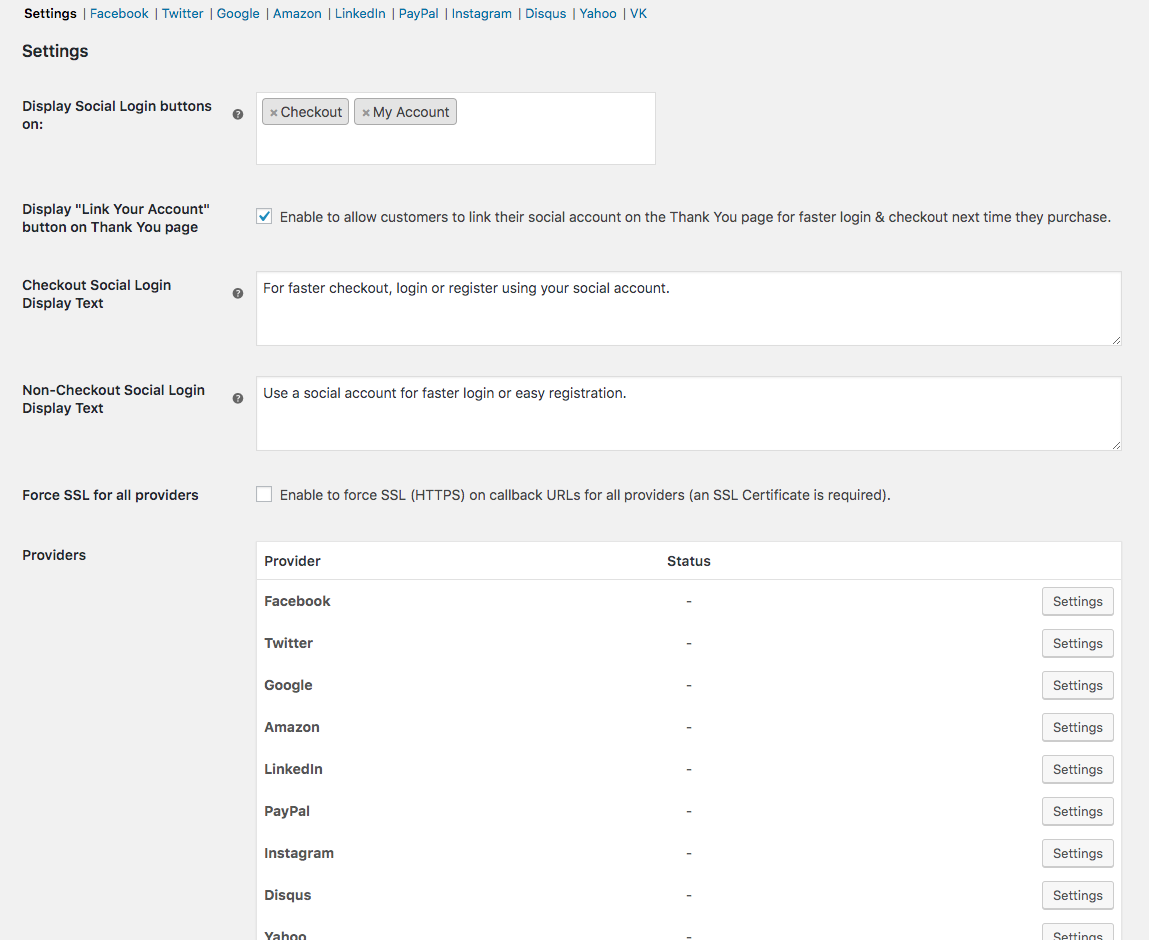Click into Non-Checkout Social Login text area

tap(688, 414)
